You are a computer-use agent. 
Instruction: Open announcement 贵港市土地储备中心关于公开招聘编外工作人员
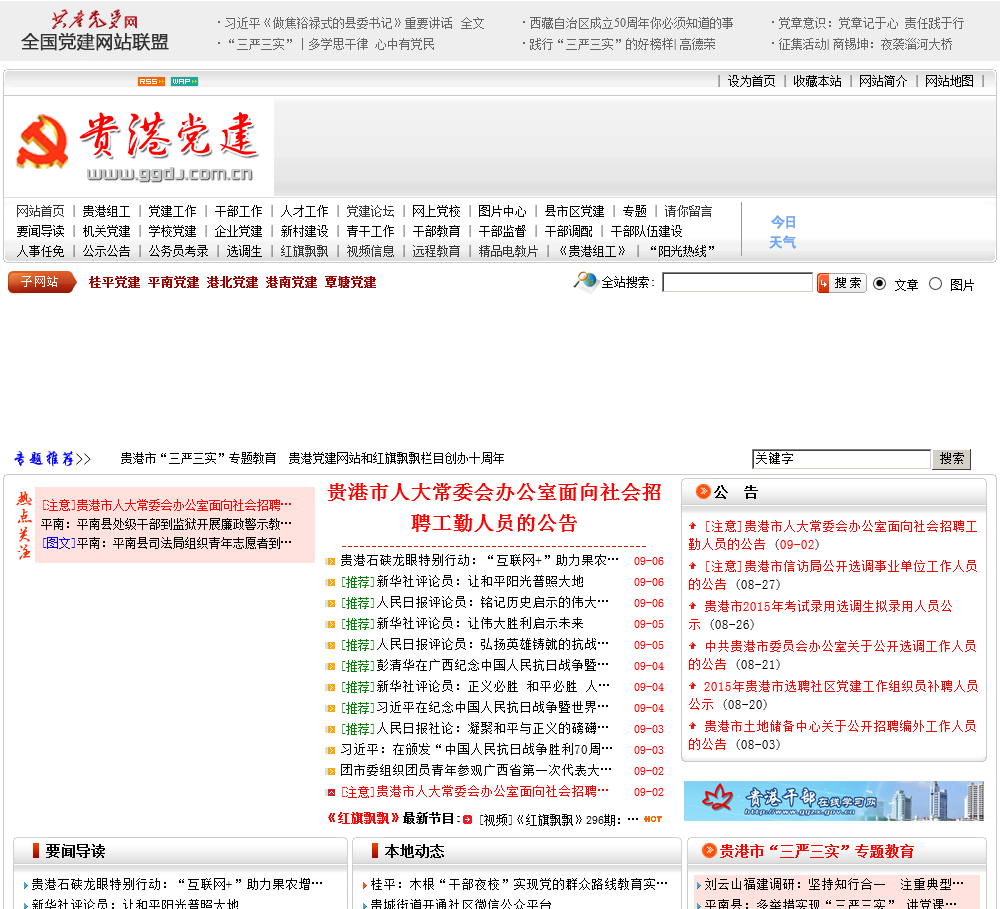833,735
